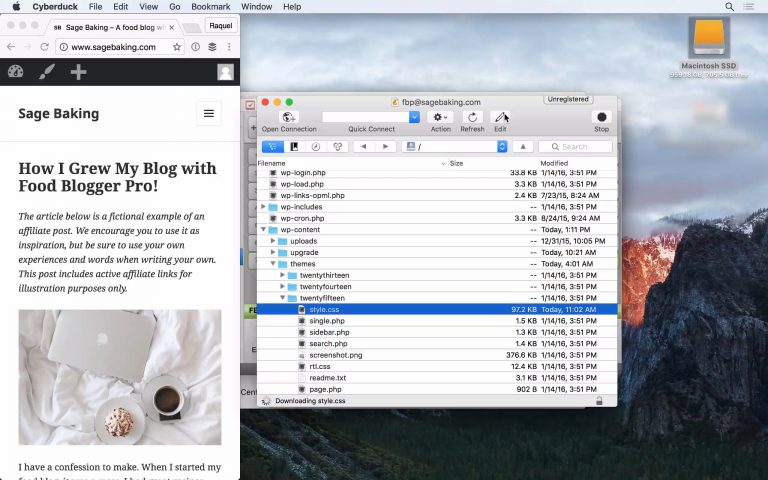Expand the twentyfourteen folder triangle
This screenshot has width=768, height=480.
[283, 287]
